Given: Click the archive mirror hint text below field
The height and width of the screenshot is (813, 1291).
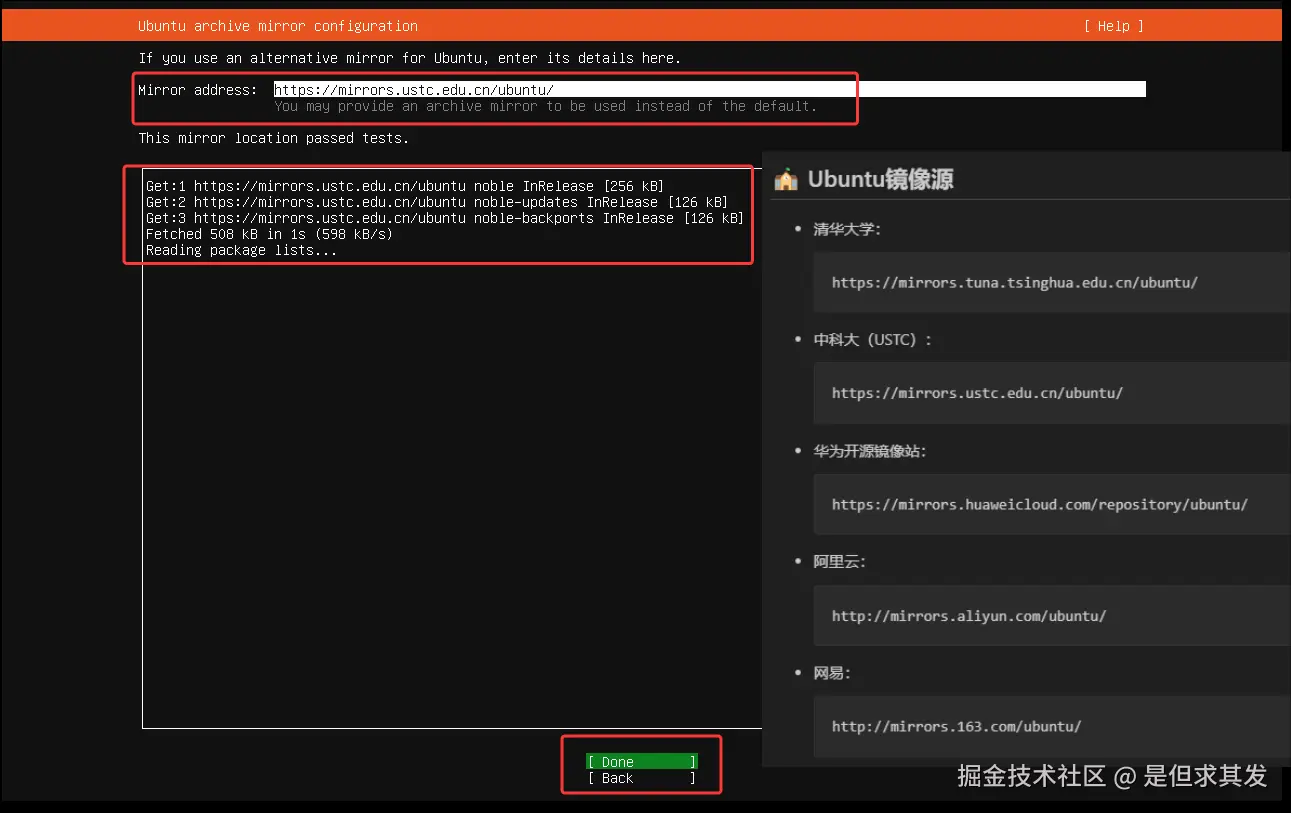Looking at the screenshot, I should [545, 106].
